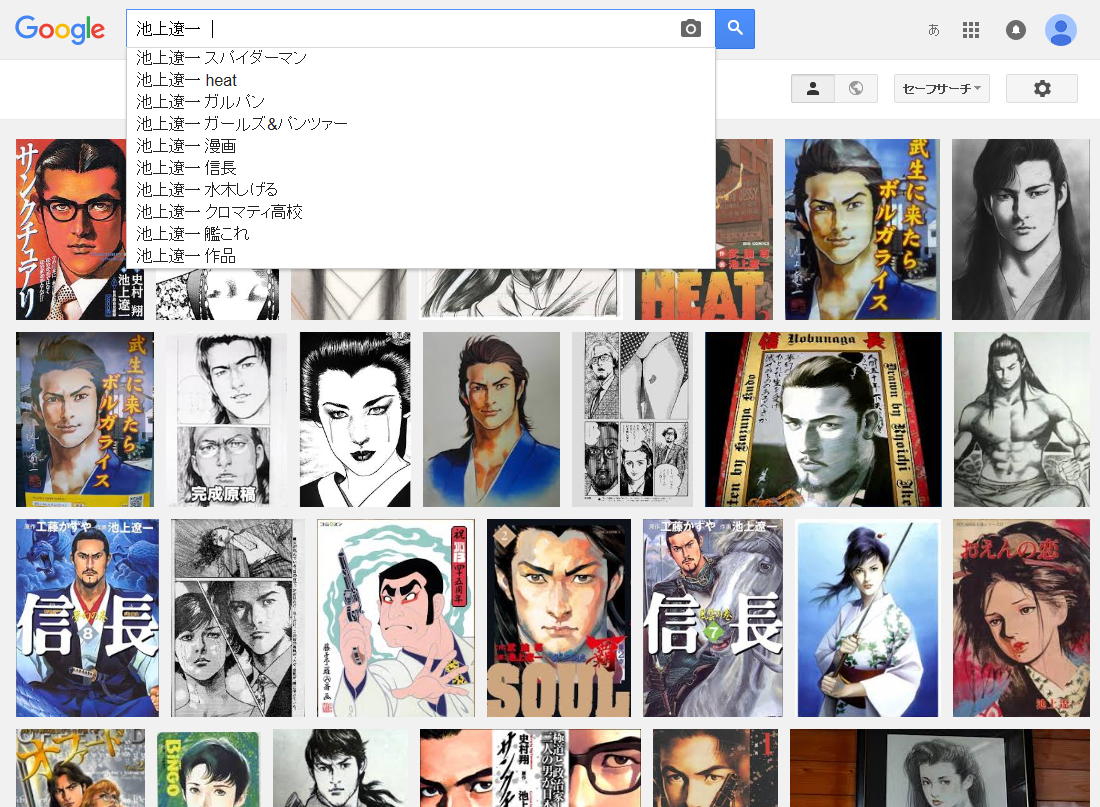Choose suggestion 池上遼一 水木しげる
This screenshot has width=1100, height=807.
point(421,189)
